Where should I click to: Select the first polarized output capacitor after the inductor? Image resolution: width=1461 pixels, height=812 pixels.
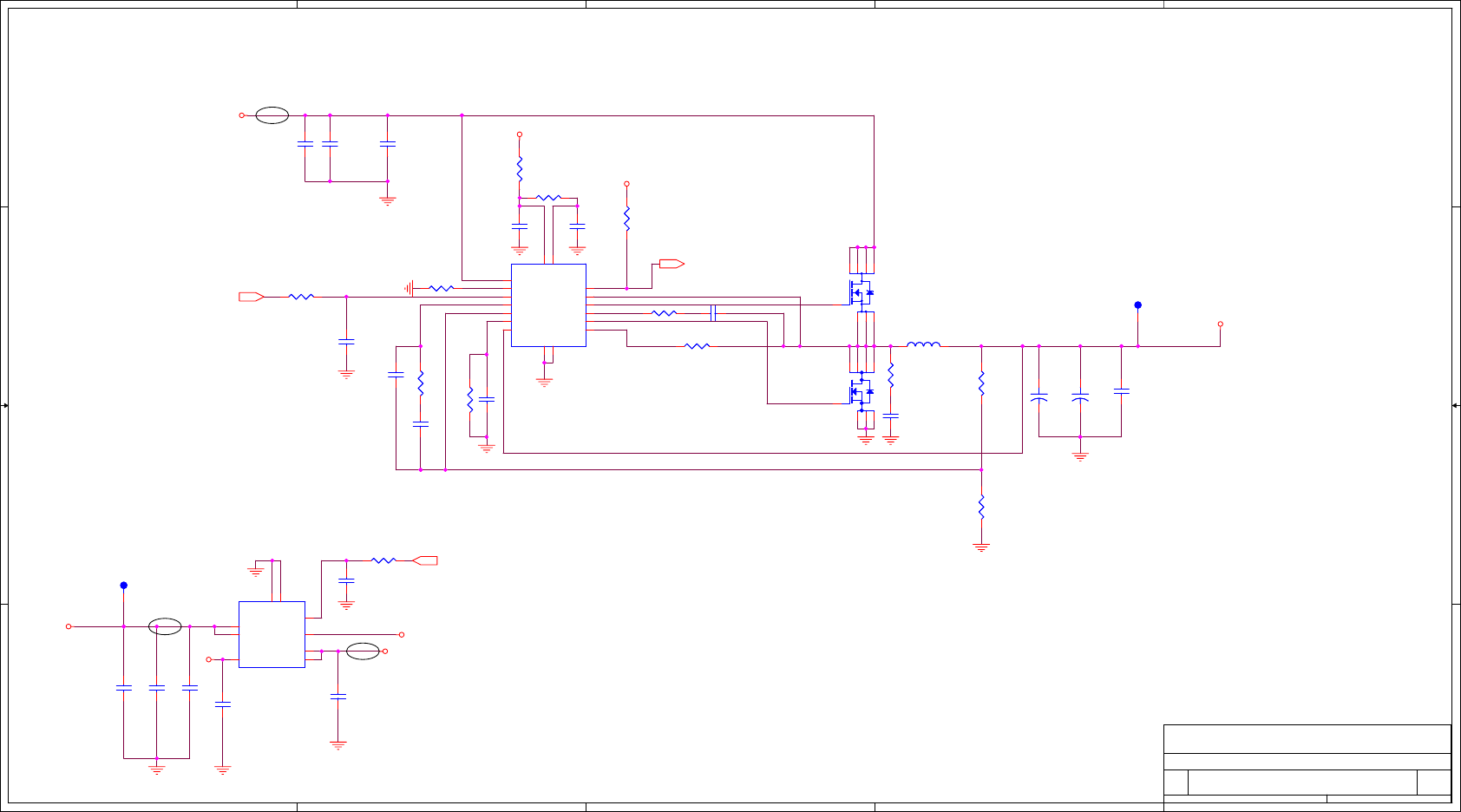click(1038, 398)
